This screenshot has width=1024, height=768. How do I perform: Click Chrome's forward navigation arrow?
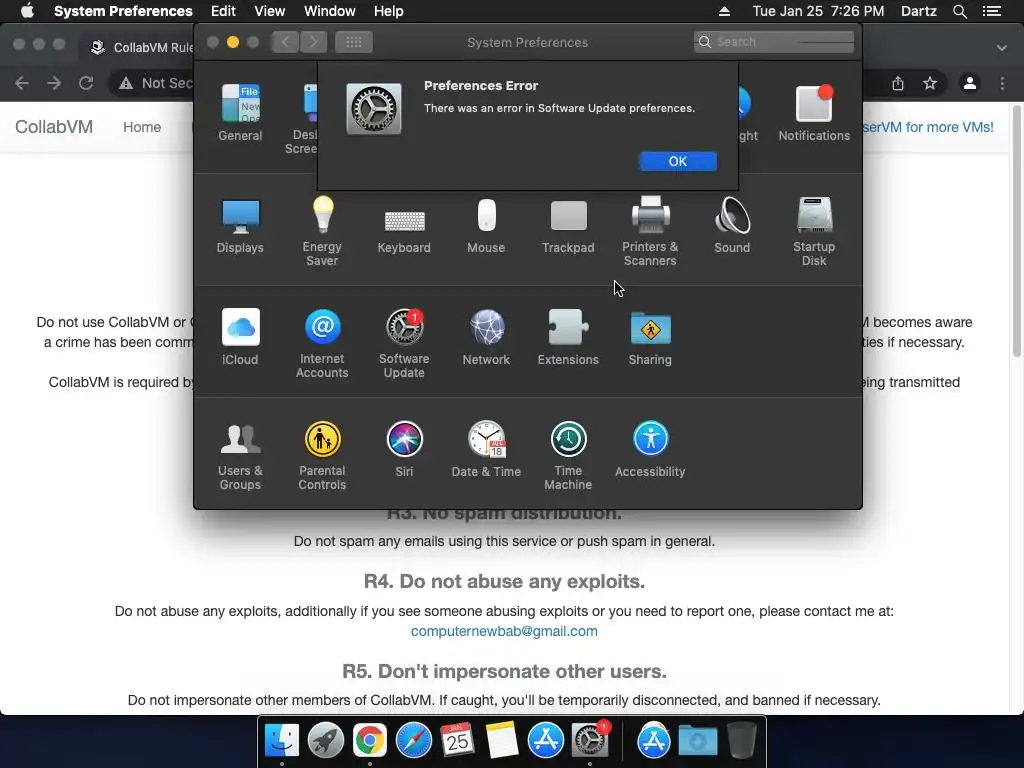(54, 83)
